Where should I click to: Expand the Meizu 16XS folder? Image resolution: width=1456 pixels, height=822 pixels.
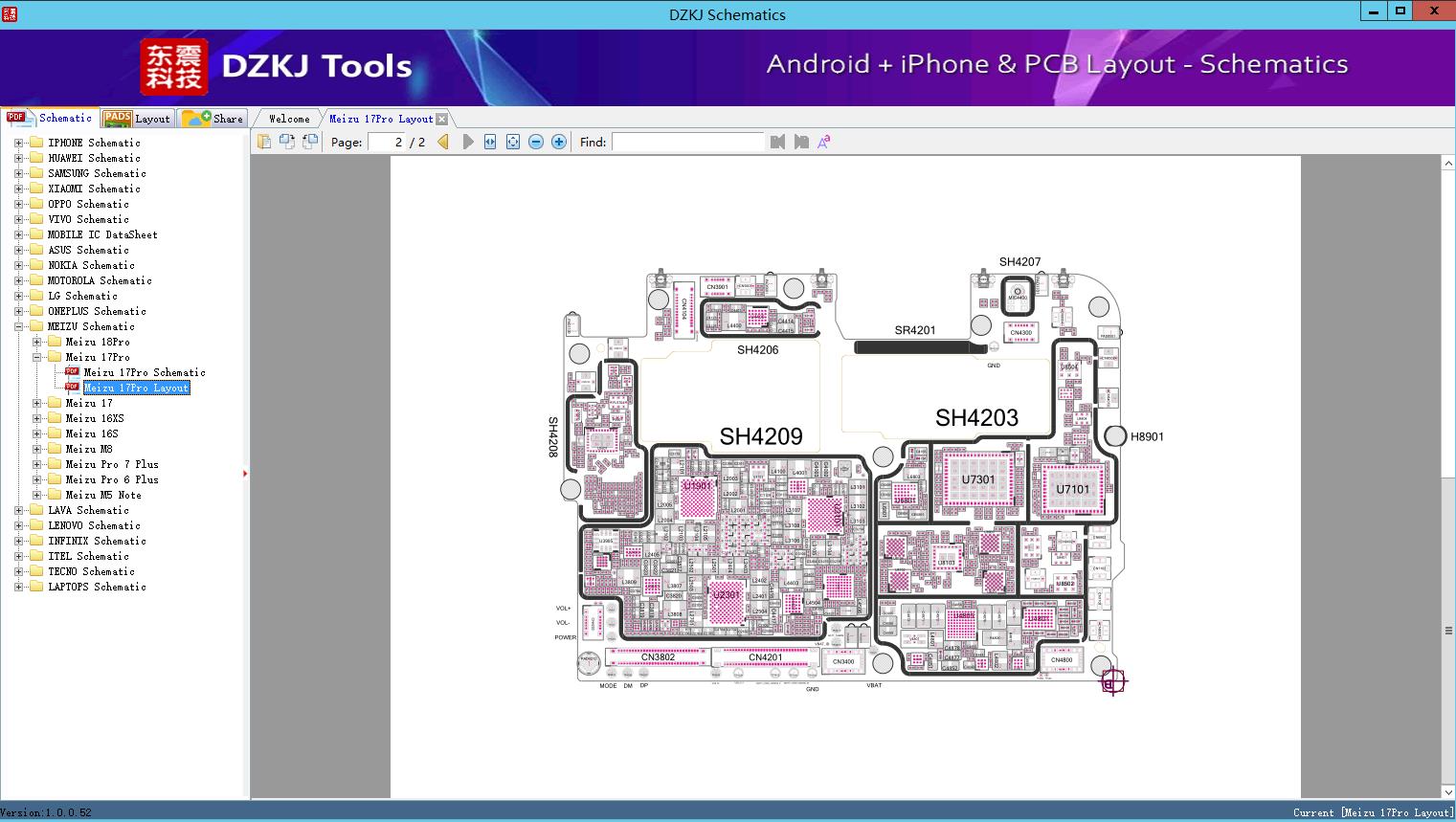[x=36, y=418]
